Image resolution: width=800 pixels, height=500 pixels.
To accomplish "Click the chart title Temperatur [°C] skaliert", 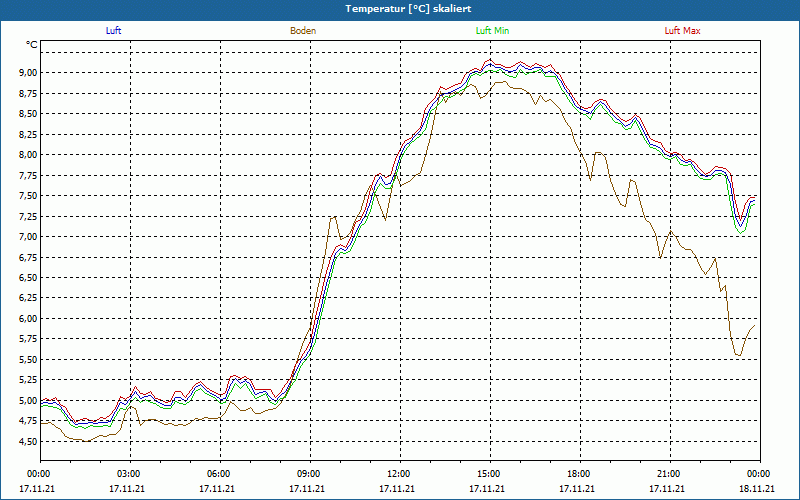I will click(x=408, y=9).
